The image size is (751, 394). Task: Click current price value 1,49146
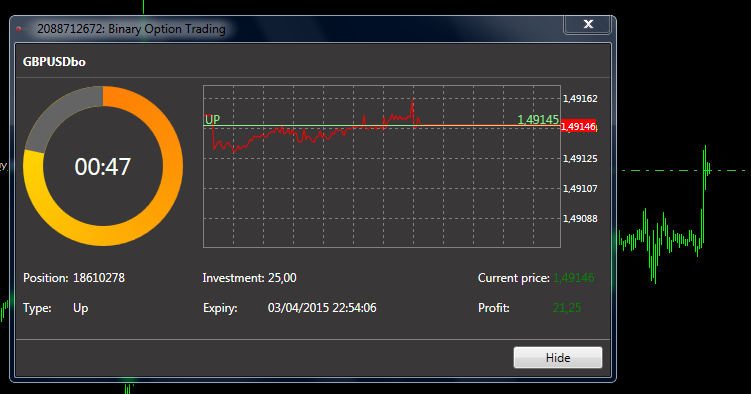point(574,278)
